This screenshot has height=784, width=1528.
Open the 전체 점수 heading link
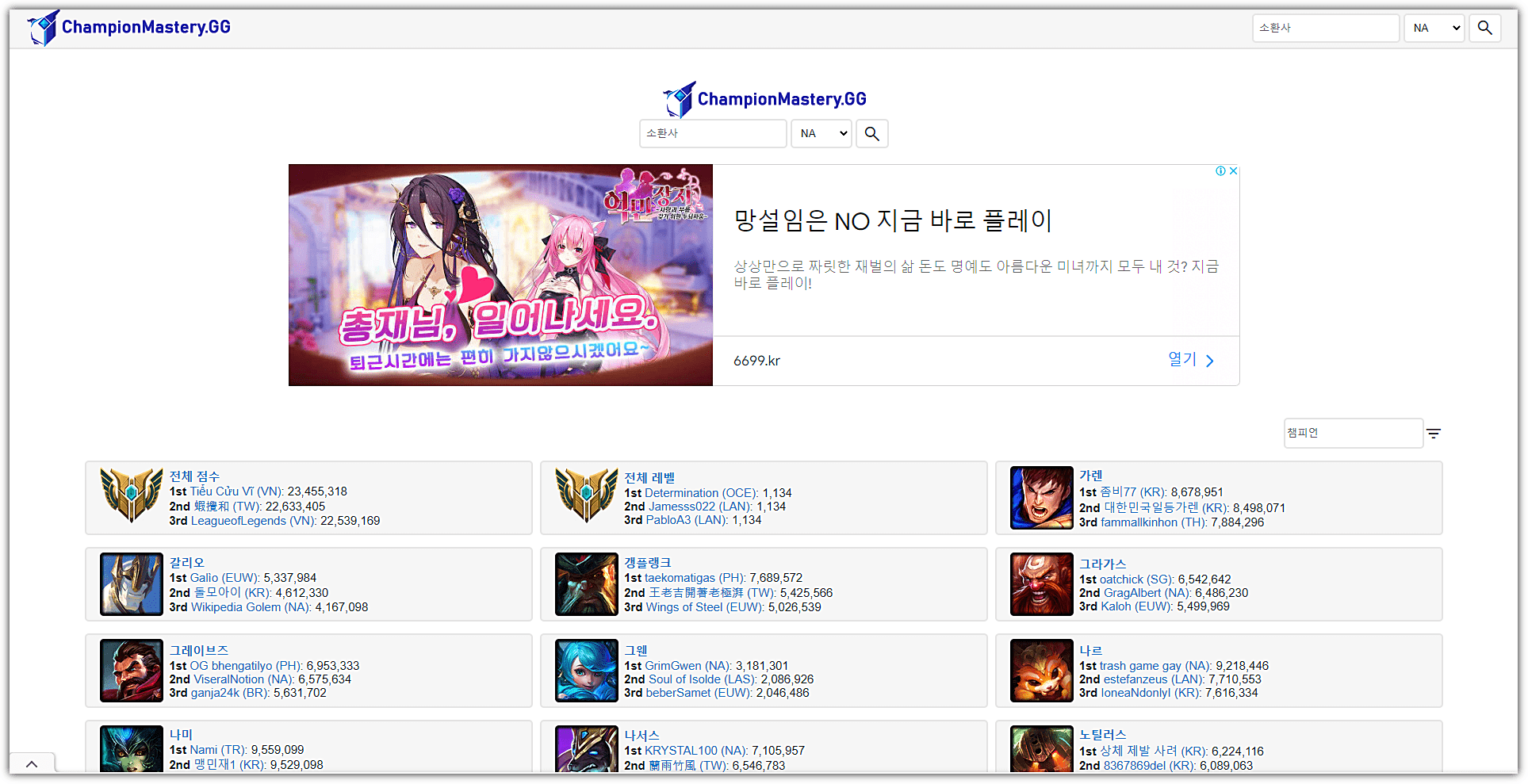point(194,476)
